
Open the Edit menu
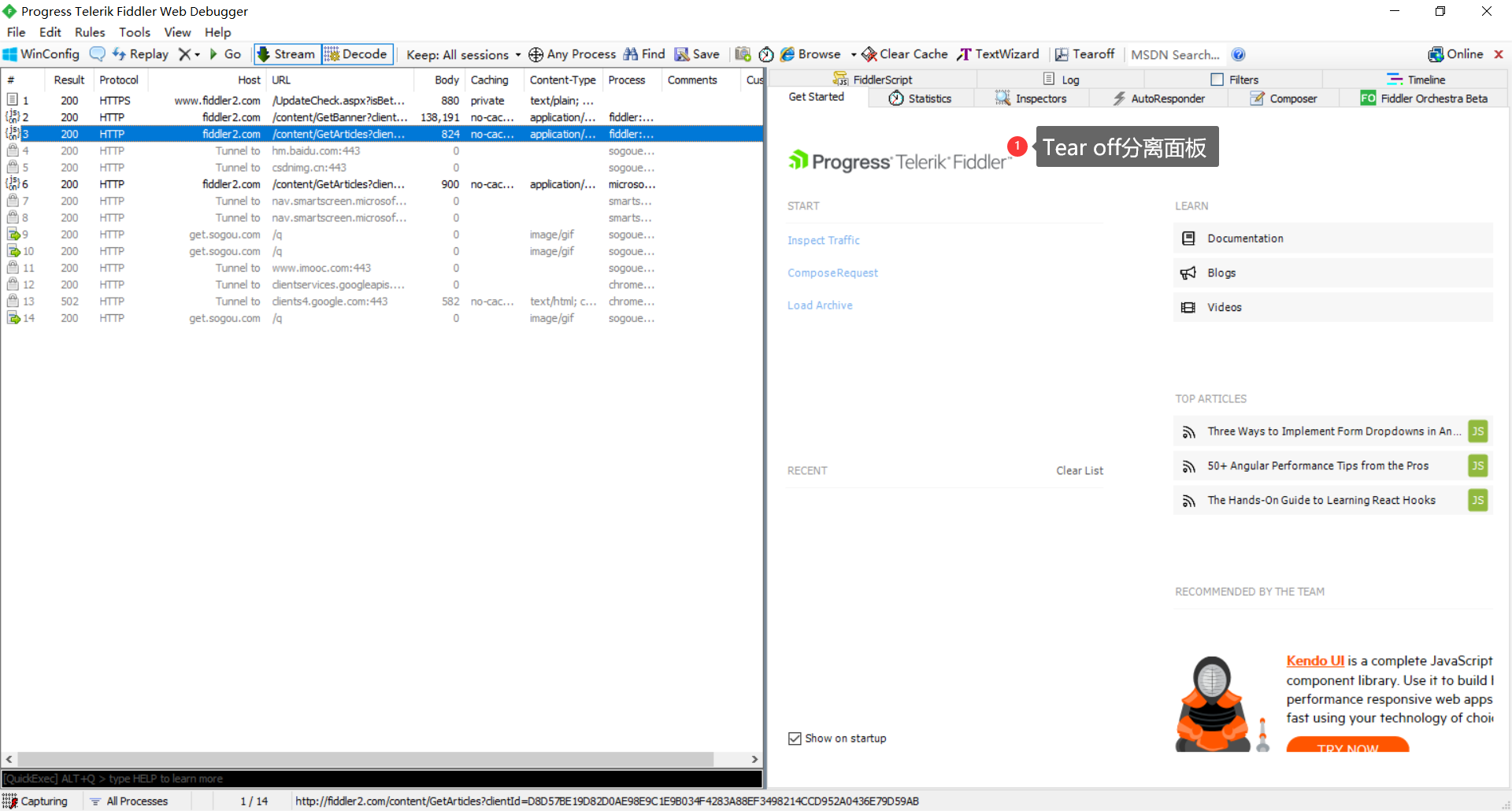50,32
